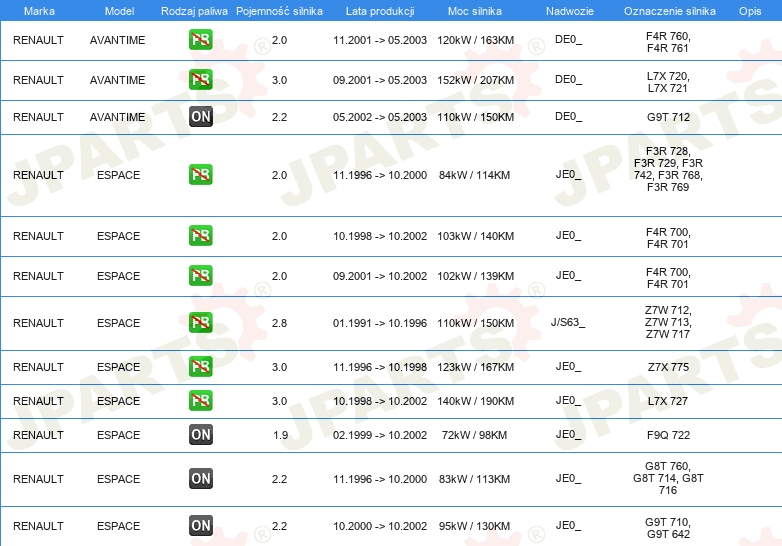
Task: Click the F9Q 722 engine code
Action: [x=668, y=435]
